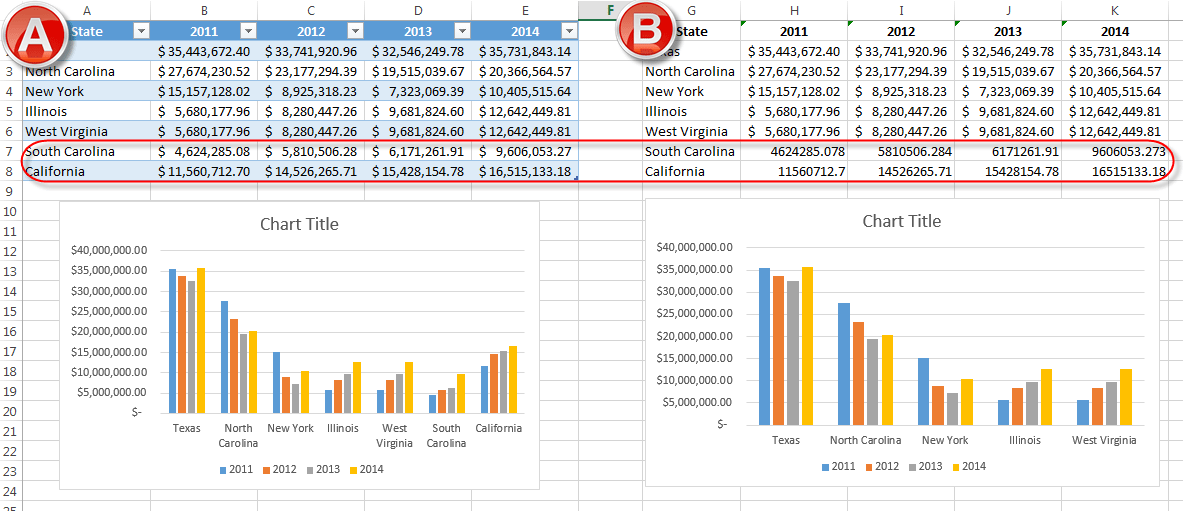The height and width of the screenshot is (511, 1183).
Task: Click unformatted value 5810506.284
Action: coord(901,152)
